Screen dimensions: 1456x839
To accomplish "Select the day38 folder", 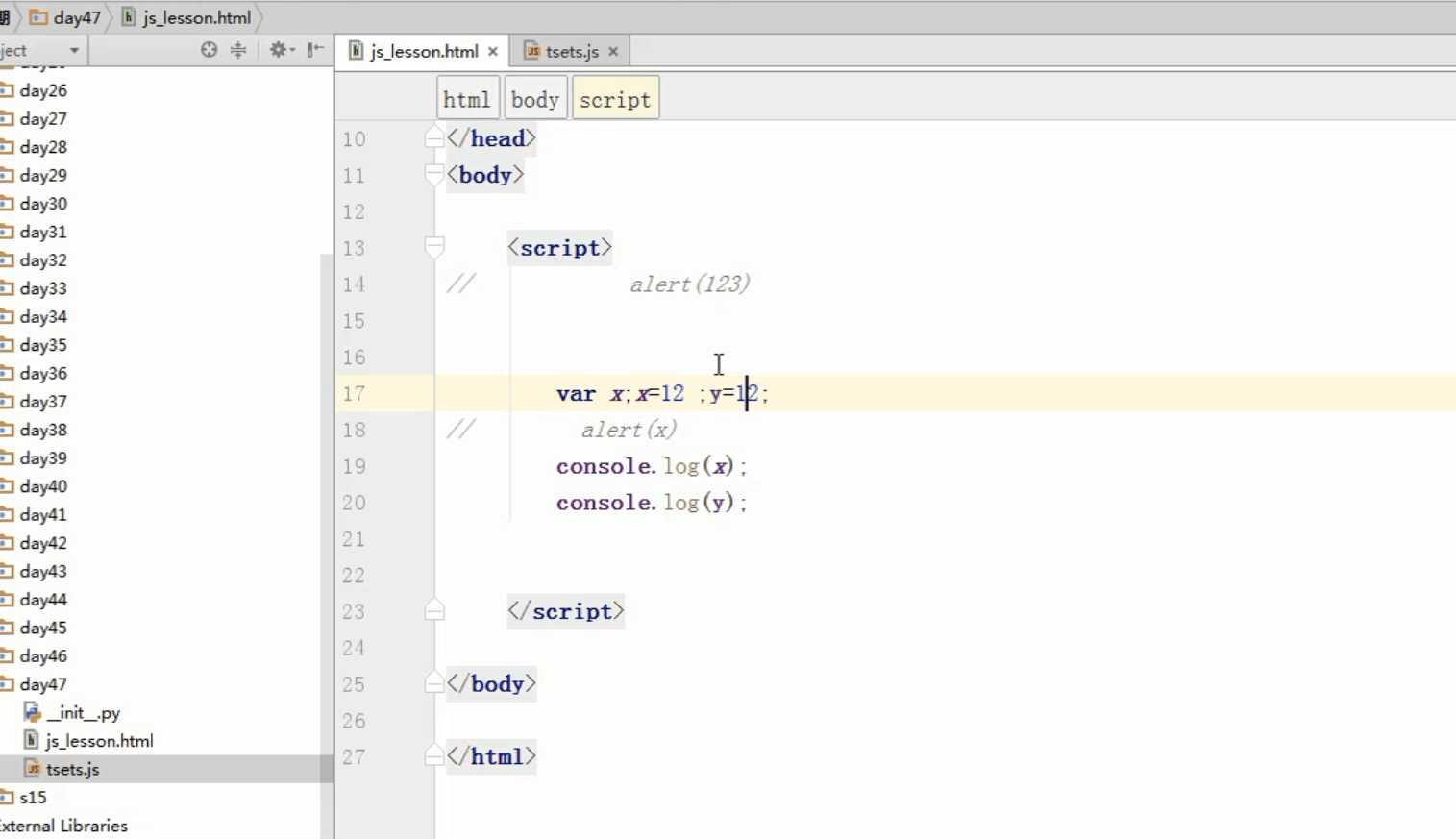I will pyautogui.click(x=42, y=430).
